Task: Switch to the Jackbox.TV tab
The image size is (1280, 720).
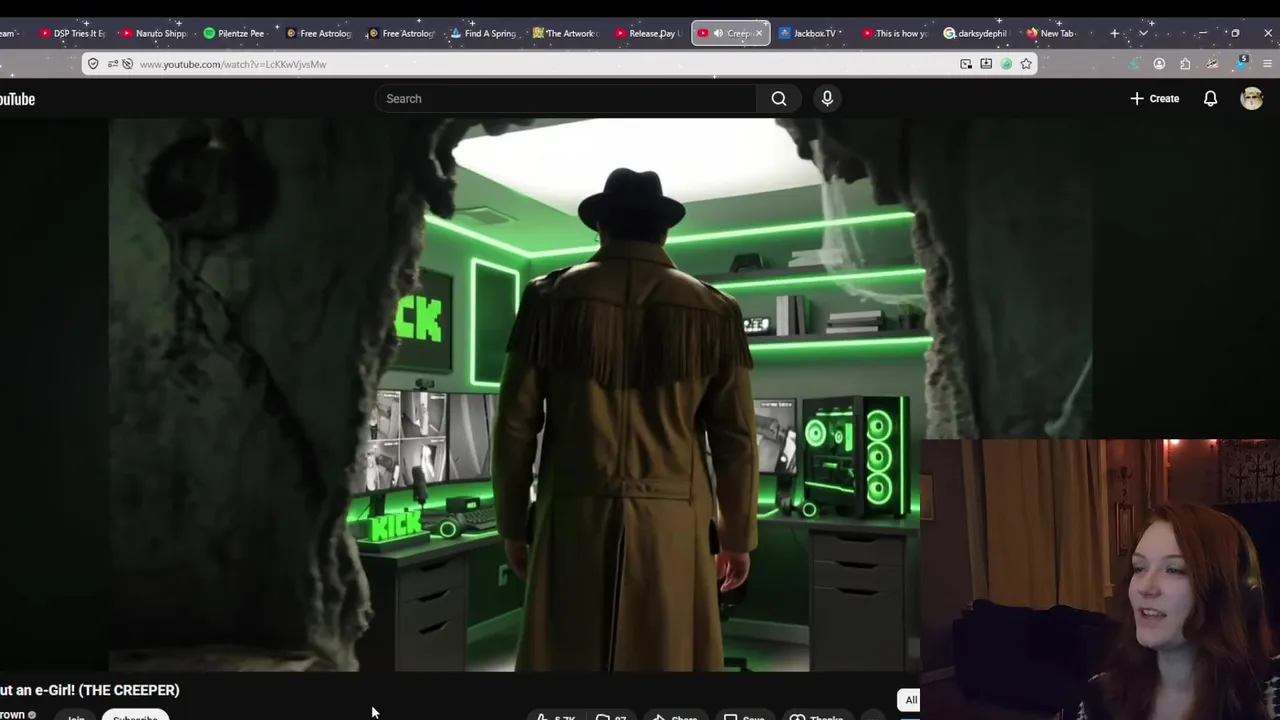Action: [x=813, y=33]
